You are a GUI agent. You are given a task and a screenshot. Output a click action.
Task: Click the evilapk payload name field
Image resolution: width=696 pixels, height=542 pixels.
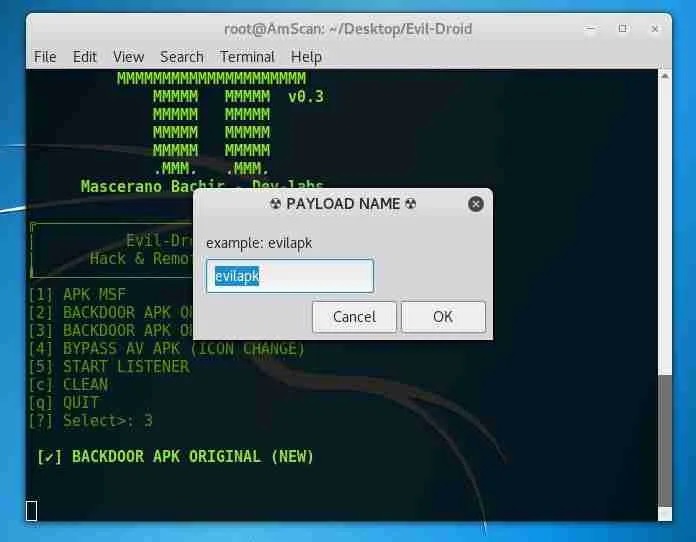(290, 276)
